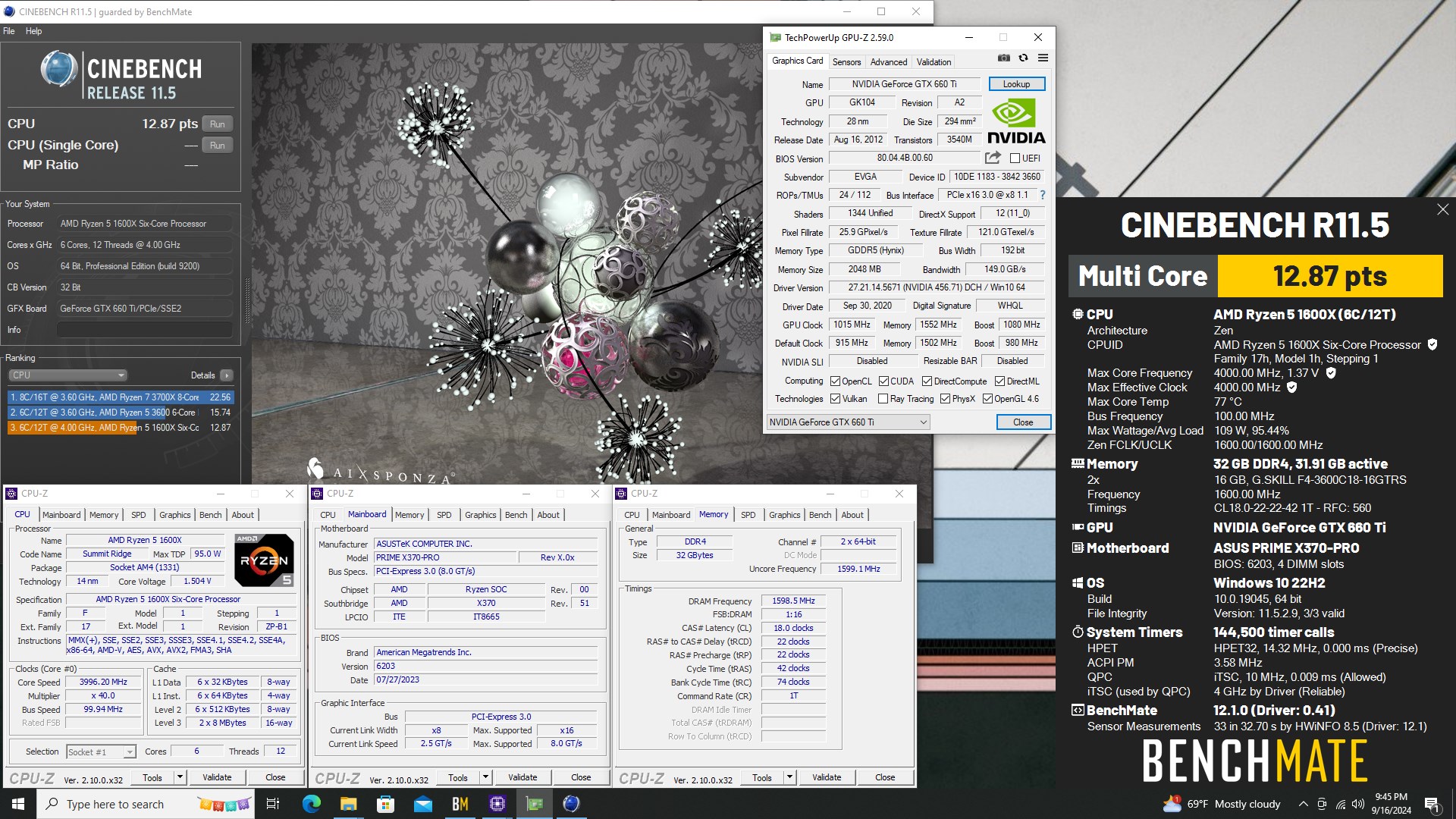Open Mail app from taskbar
The width and height of the screenshot is (1456, 819).
coord(422,804)
